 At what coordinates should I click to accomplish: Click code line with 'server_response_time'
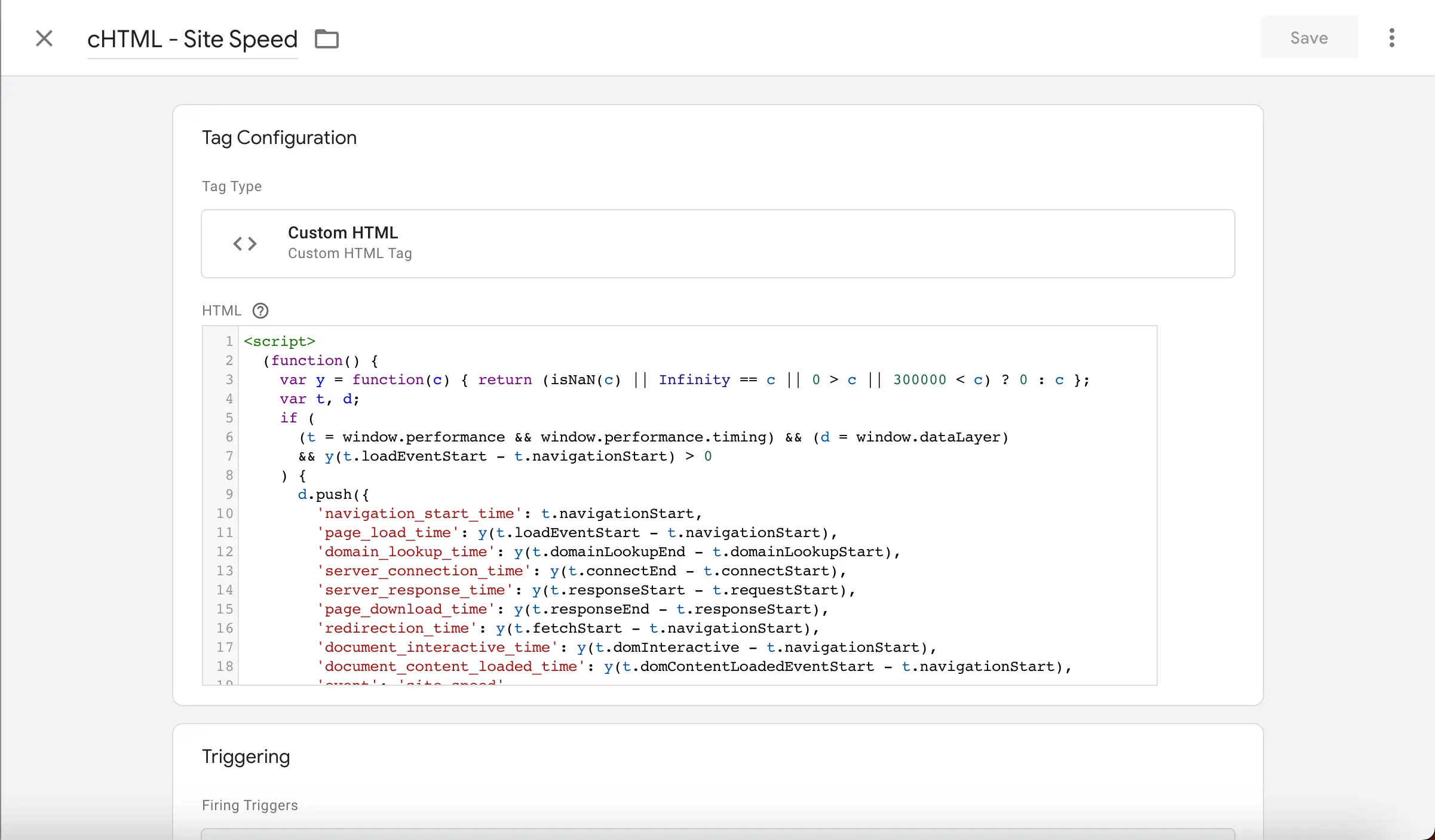click(586, 590)
